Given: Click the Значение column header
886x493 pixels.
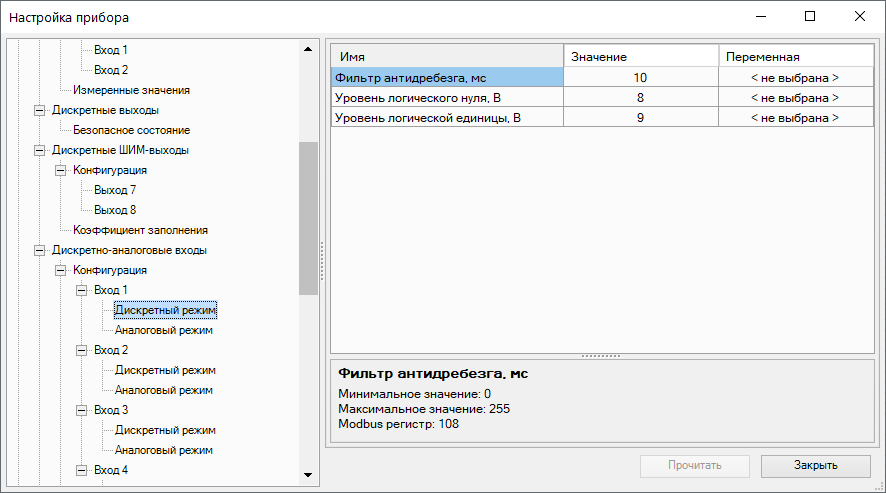Looking at the screenshot, I should click(x=640, y=57).
